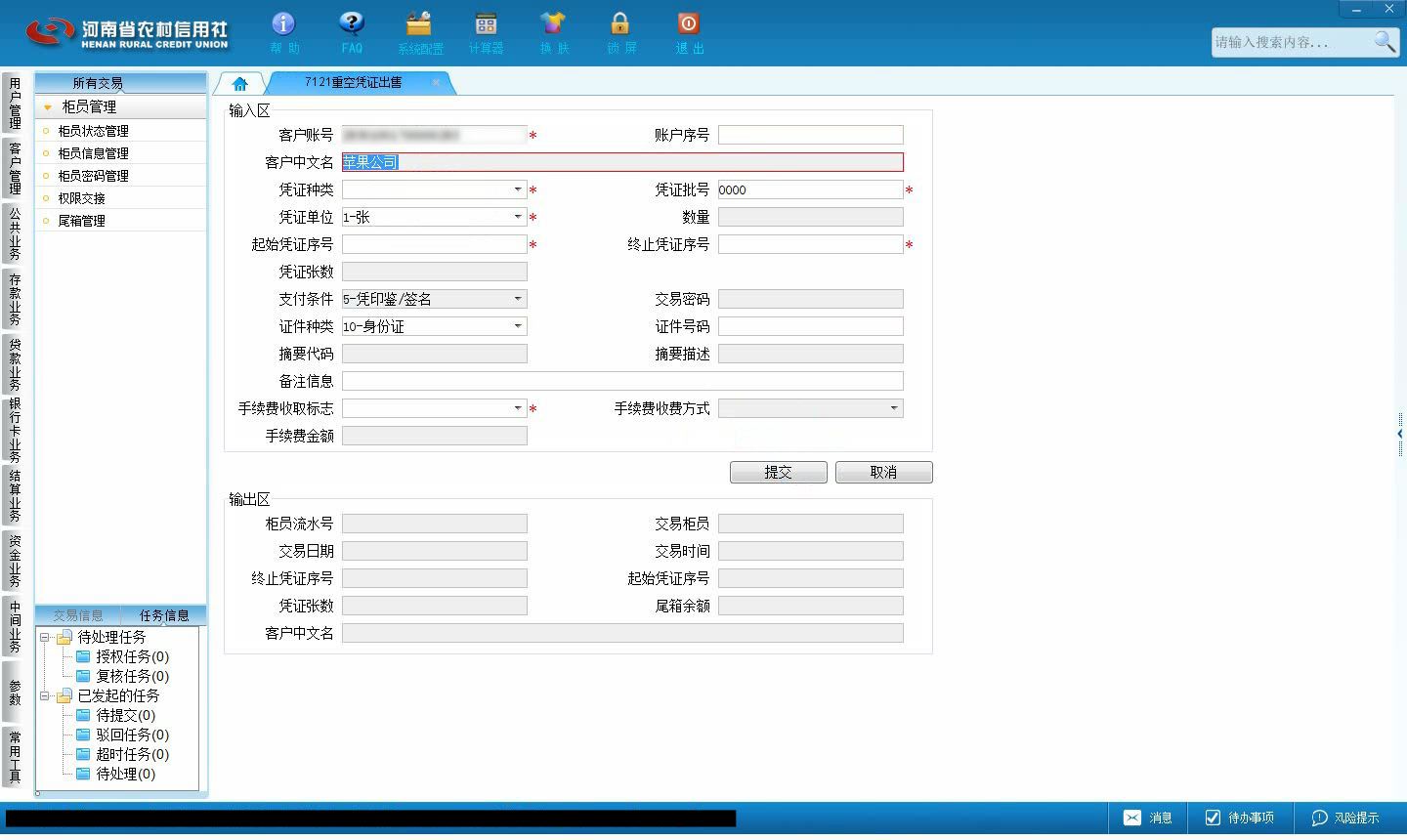Collapse the 待处理任务 tree node
The image size is (1407, 840).
pyautogui.click(x=44, y=638)
